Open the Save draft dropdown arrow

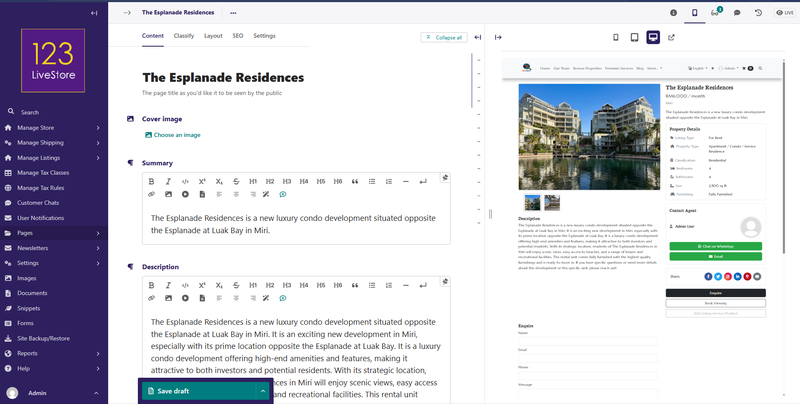click(263, 391)
